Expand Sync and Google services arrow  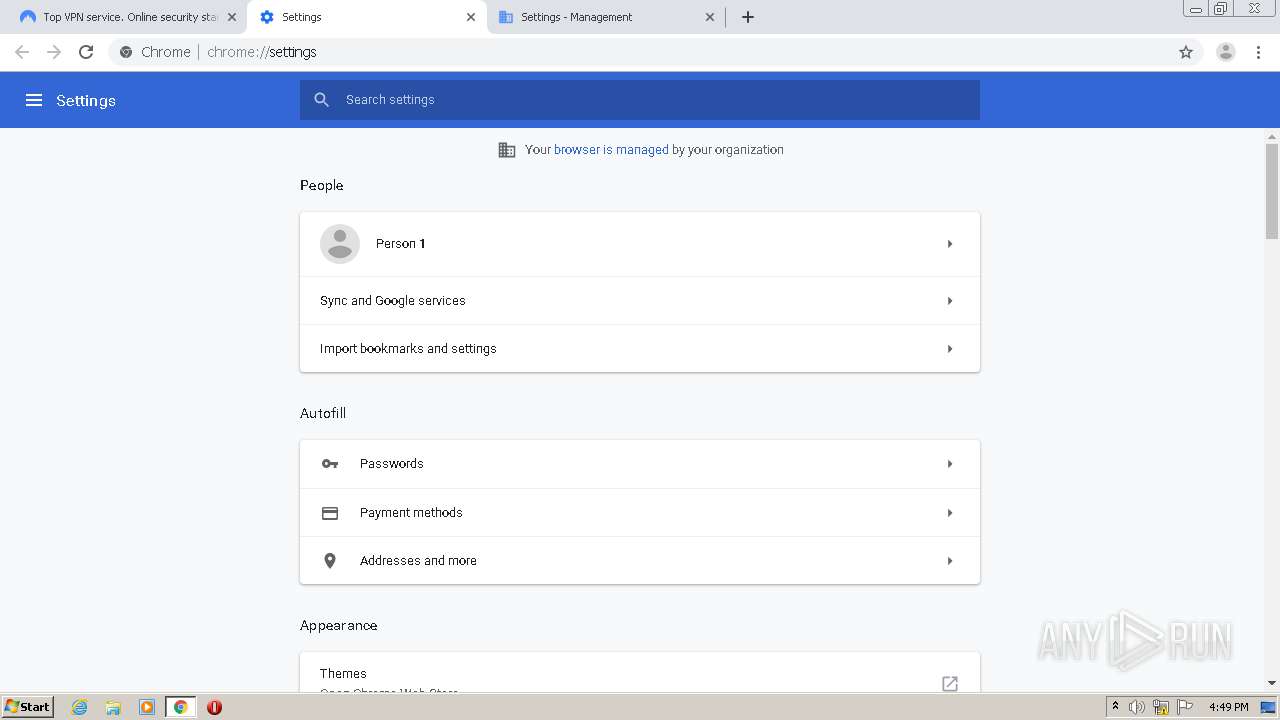950,301
